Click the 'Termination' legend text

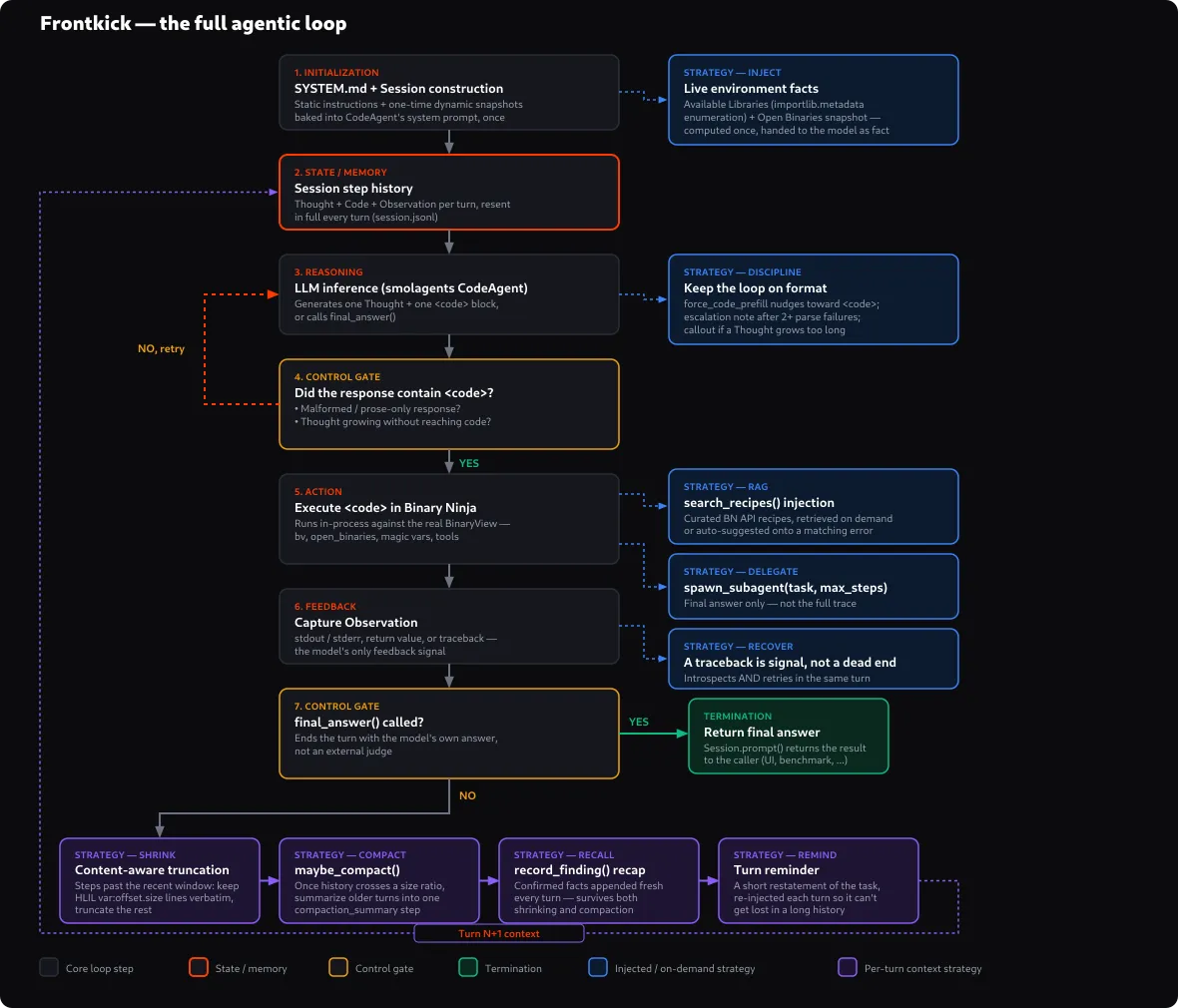point(513,968)
